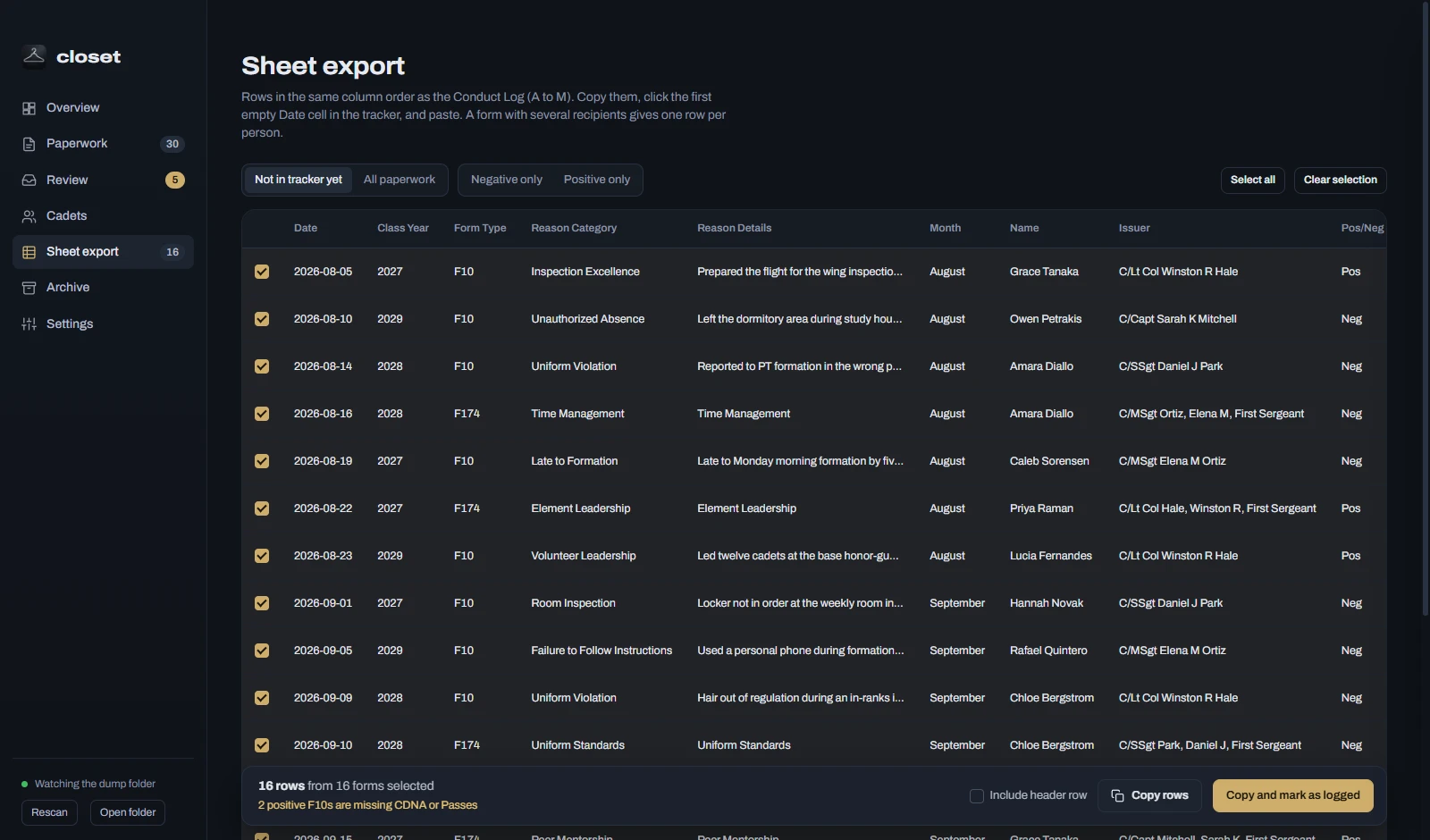The width and height of the screenshot is (1430, 840).
Task: Click the Archive box icon
Action: tap(29, 288)
